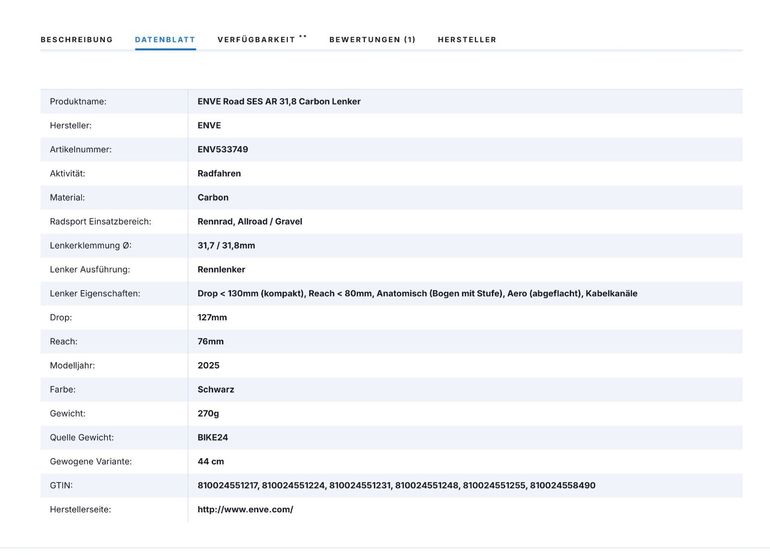This screenshot has width=770, height=555.
Task: Open the Beschreibung tab
Action: click(77, 40)
